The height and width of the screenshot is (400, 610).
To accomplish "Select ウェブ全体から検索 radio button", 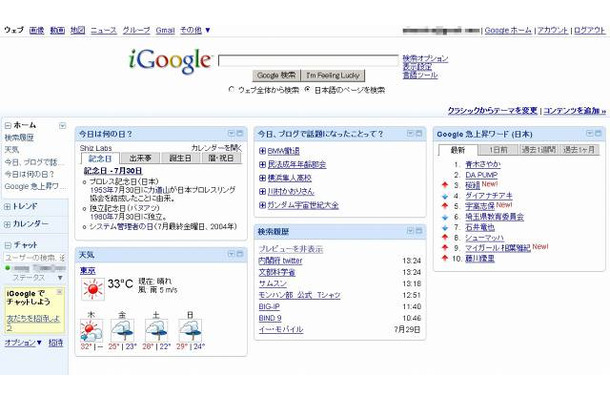I will click(x=231, y=89).
